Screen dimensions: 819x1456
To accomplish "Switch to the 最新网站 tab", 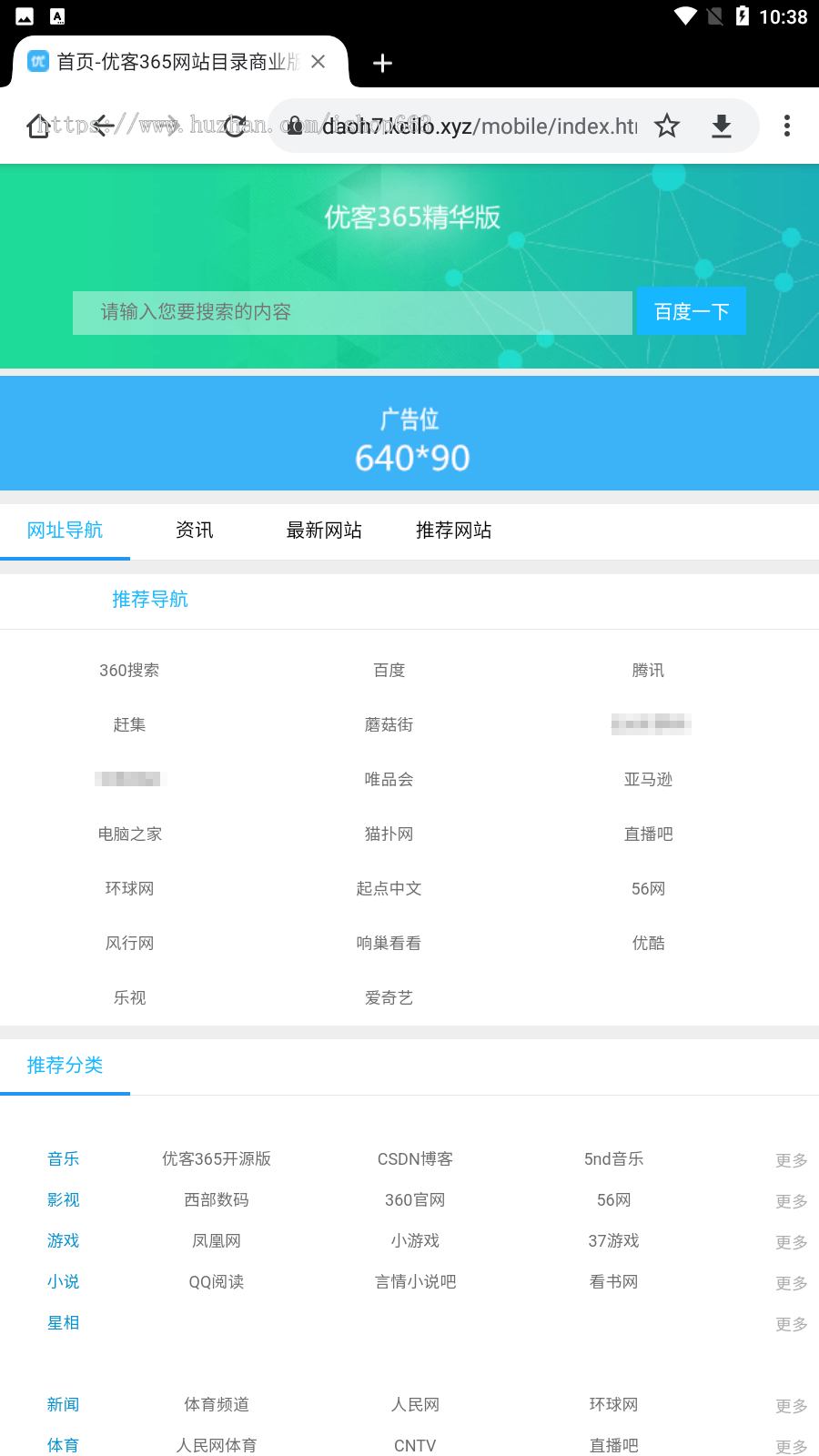I will pyautogui.click(x=324, y=531).
